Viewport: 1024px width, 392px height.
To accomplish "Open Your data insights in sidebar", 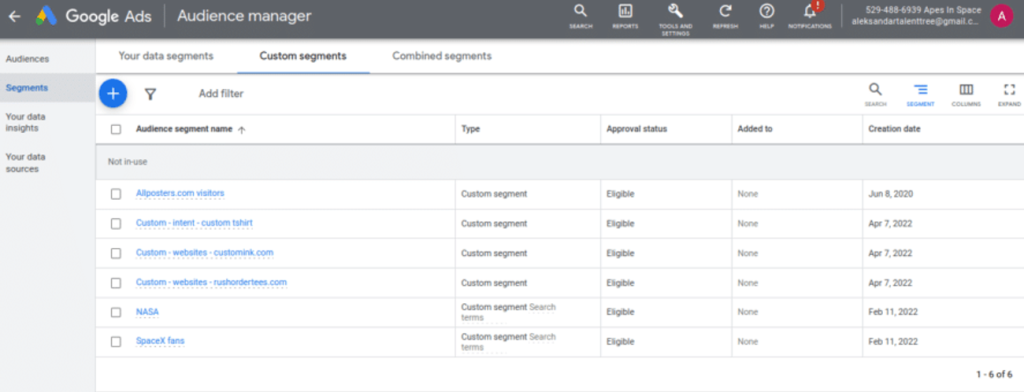I will [x=25, y=122].
